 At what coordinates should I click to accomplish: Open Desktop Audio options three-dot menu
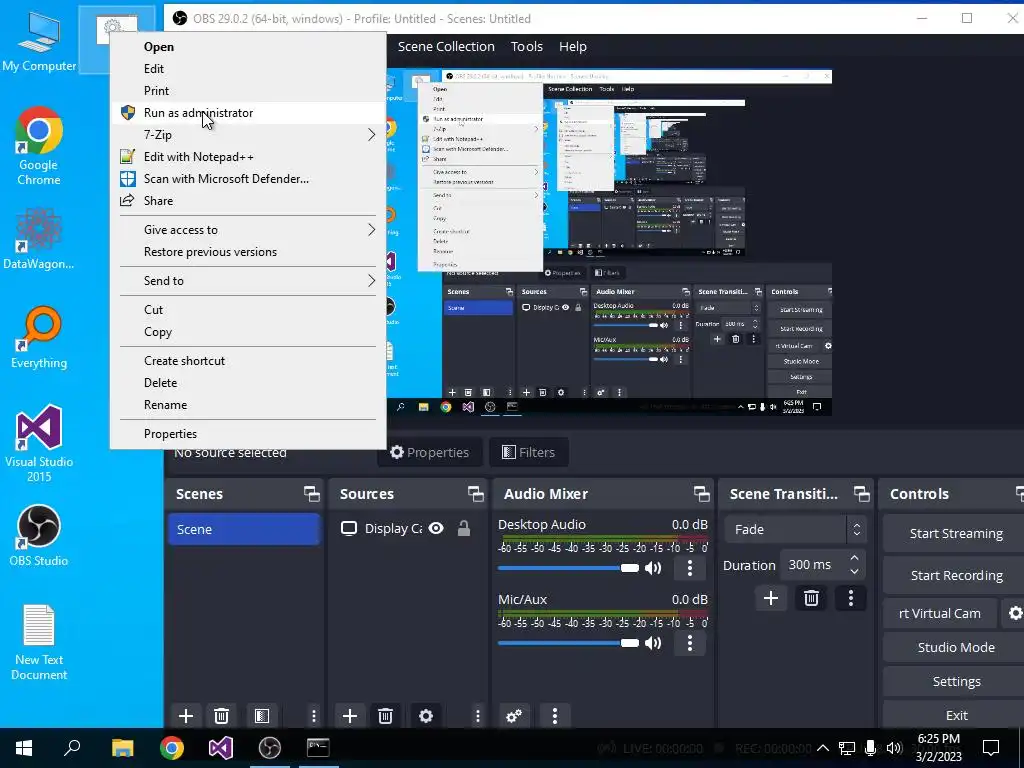coord(690,568)
